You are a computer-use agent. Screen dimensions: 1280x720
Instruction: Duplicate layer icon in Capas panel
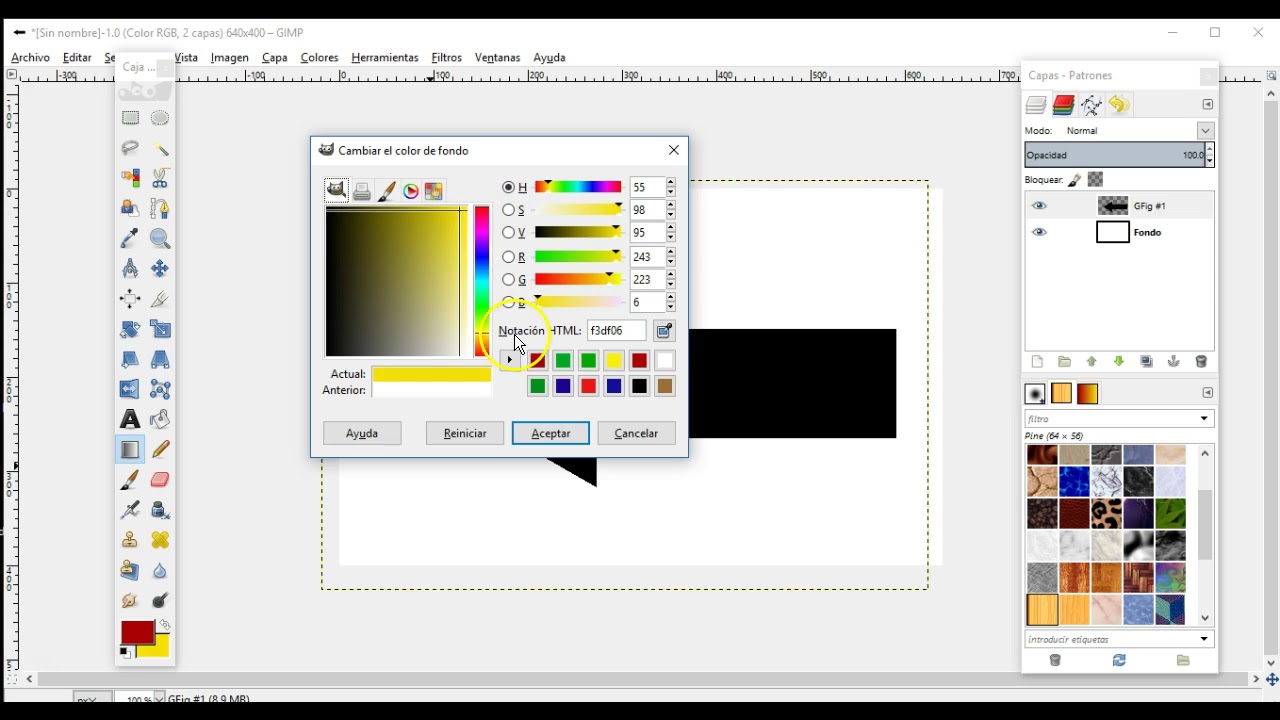[x=1147, y=362]
